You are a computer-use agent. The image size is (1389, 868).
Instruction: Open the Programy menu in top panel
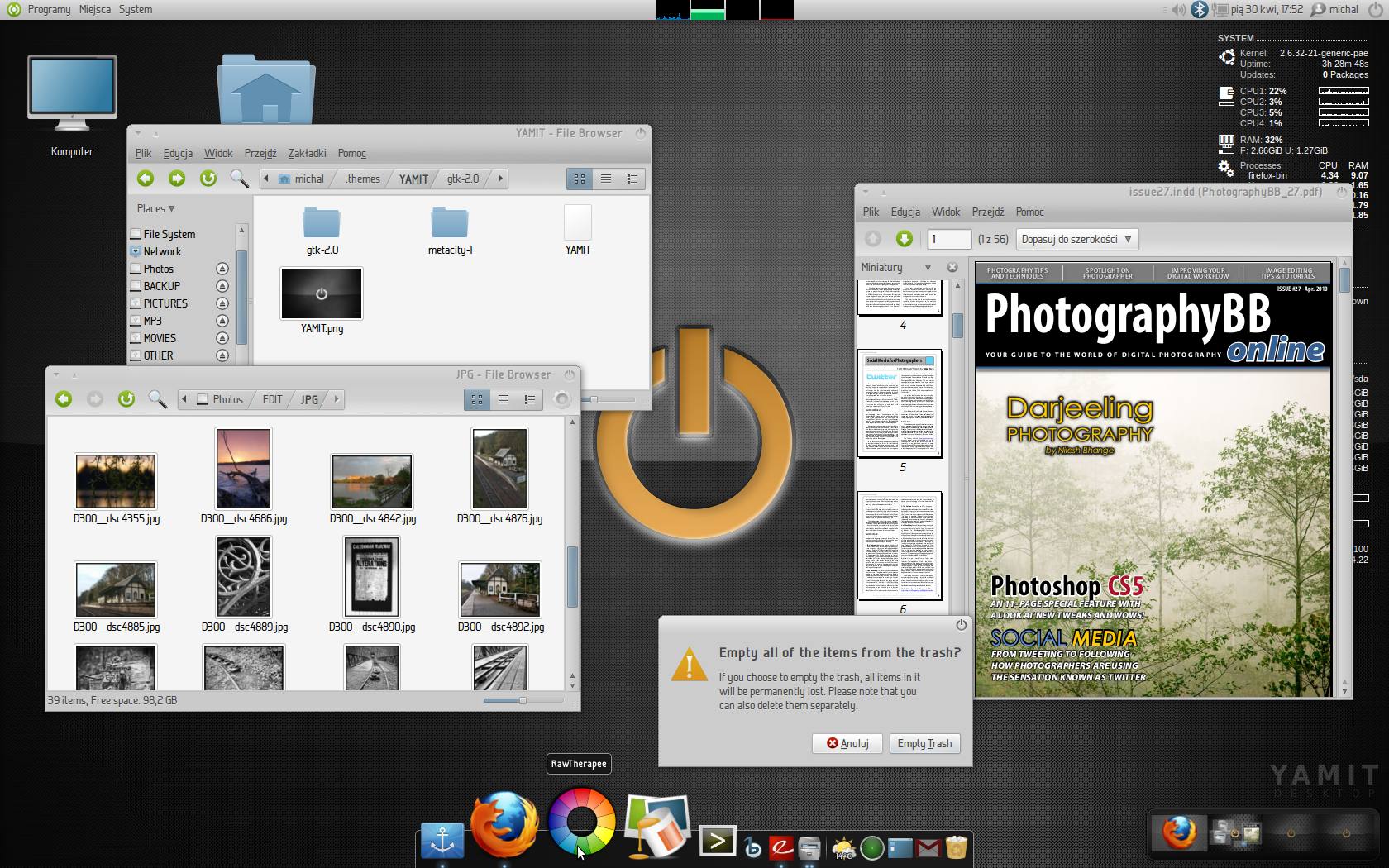(x=49, y=9)
